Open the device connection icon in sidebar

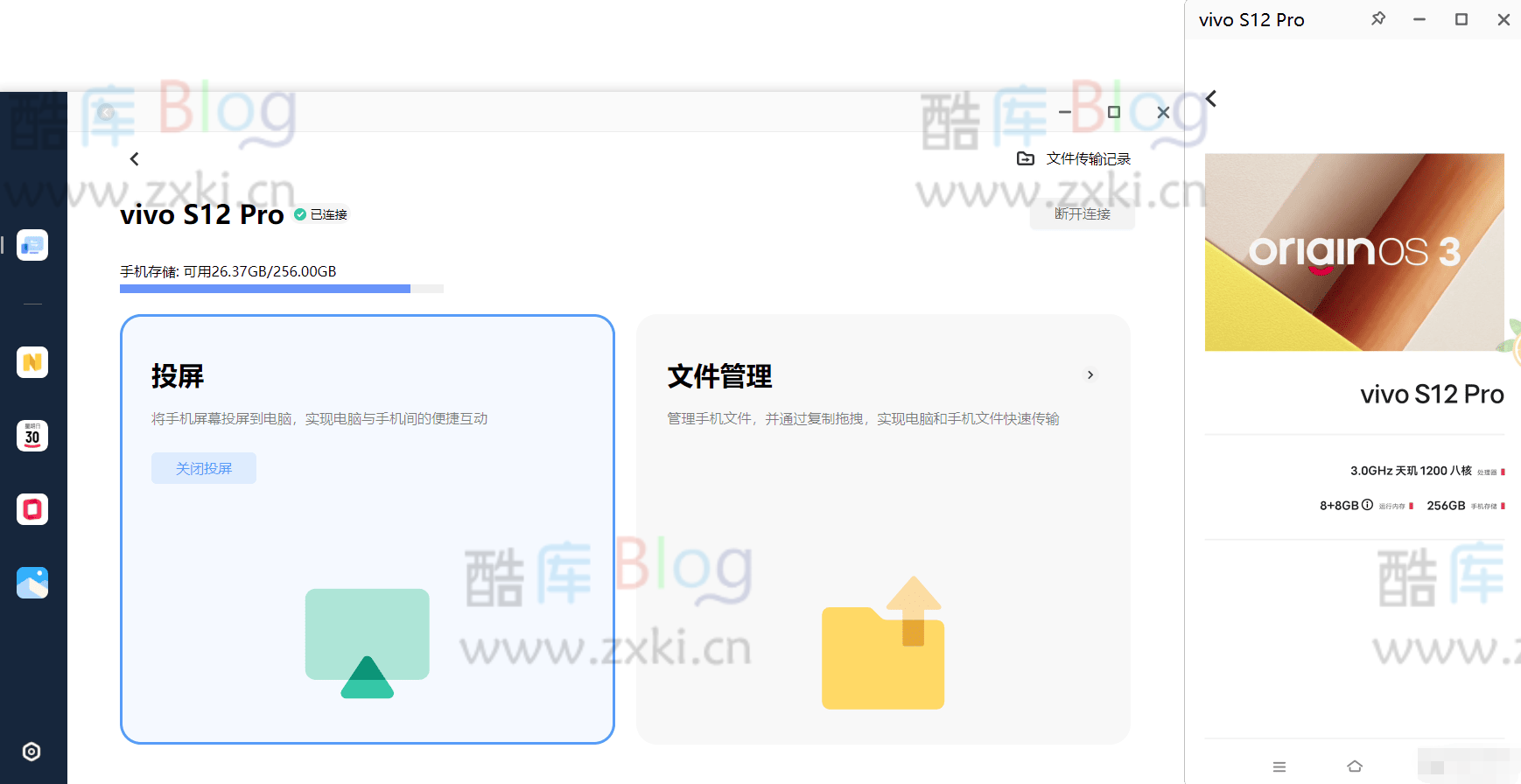coord(32,245)
